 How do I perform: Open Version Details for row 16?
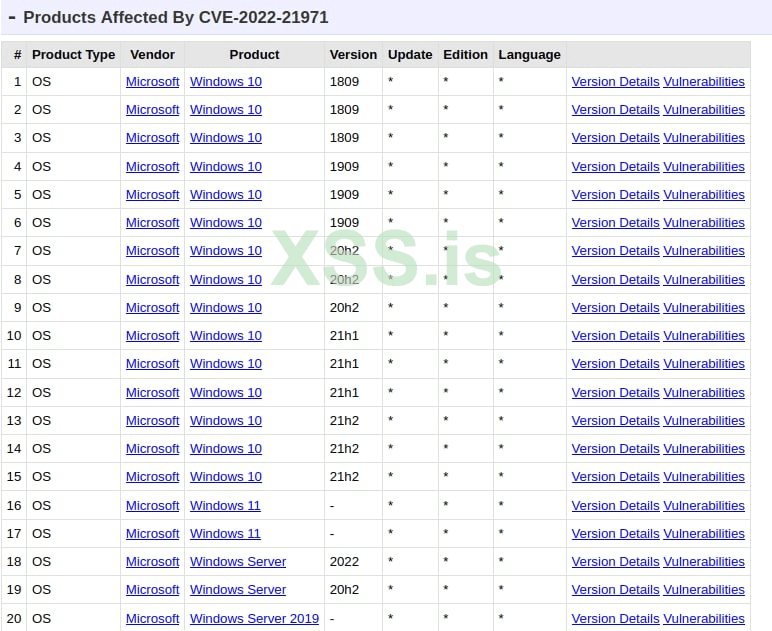point(615,506)
